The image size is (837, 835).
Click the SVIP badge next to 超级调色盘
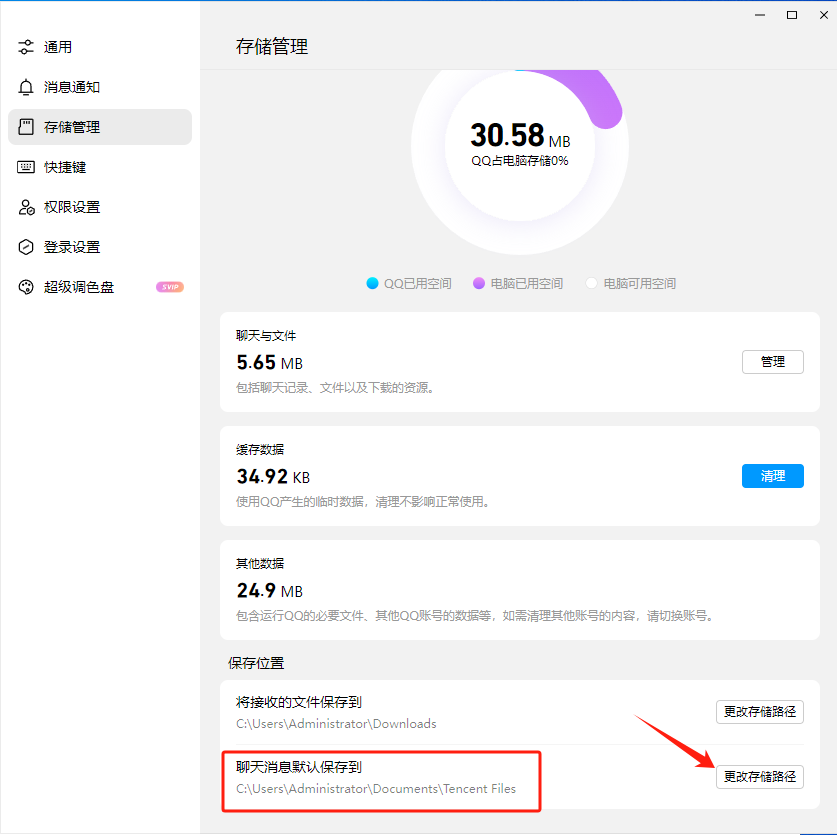pos(170,287)
